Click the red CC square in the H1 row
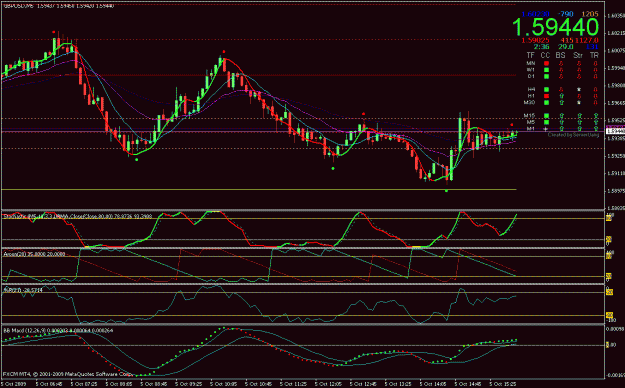The image size is (625, 388). 546,96
